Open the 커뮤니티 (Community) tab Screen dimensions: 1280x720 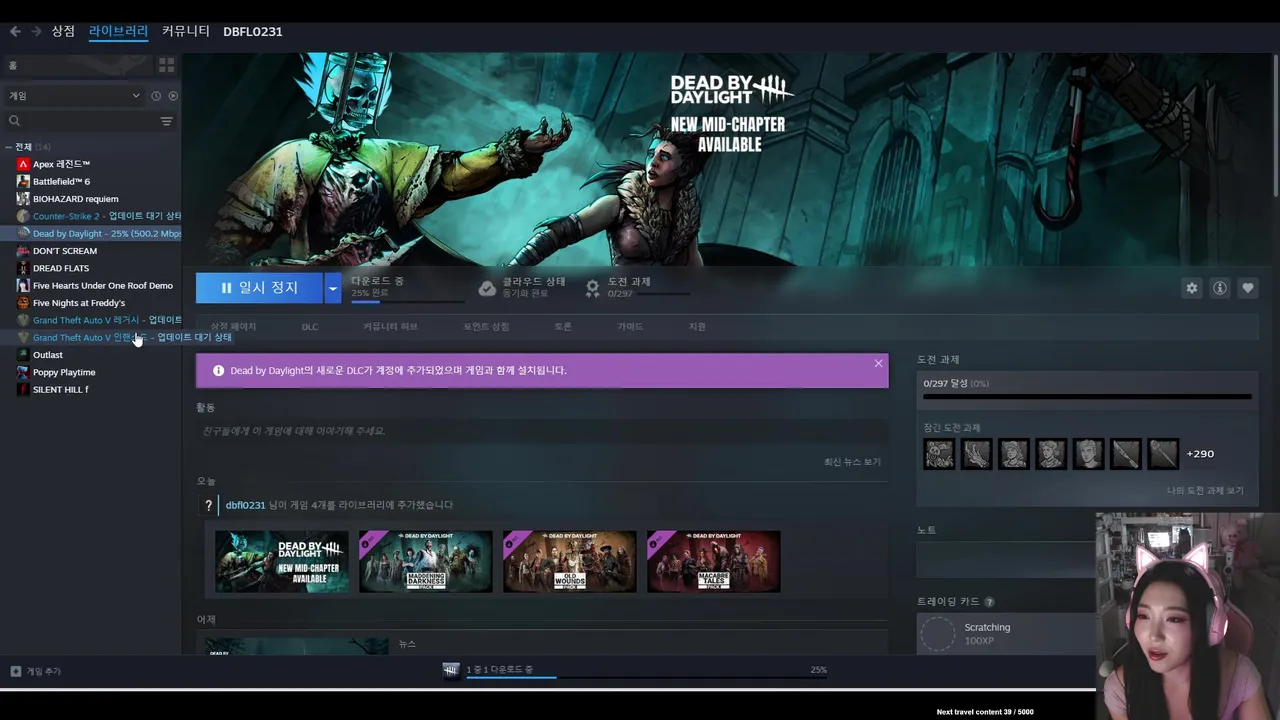(186, 31)
